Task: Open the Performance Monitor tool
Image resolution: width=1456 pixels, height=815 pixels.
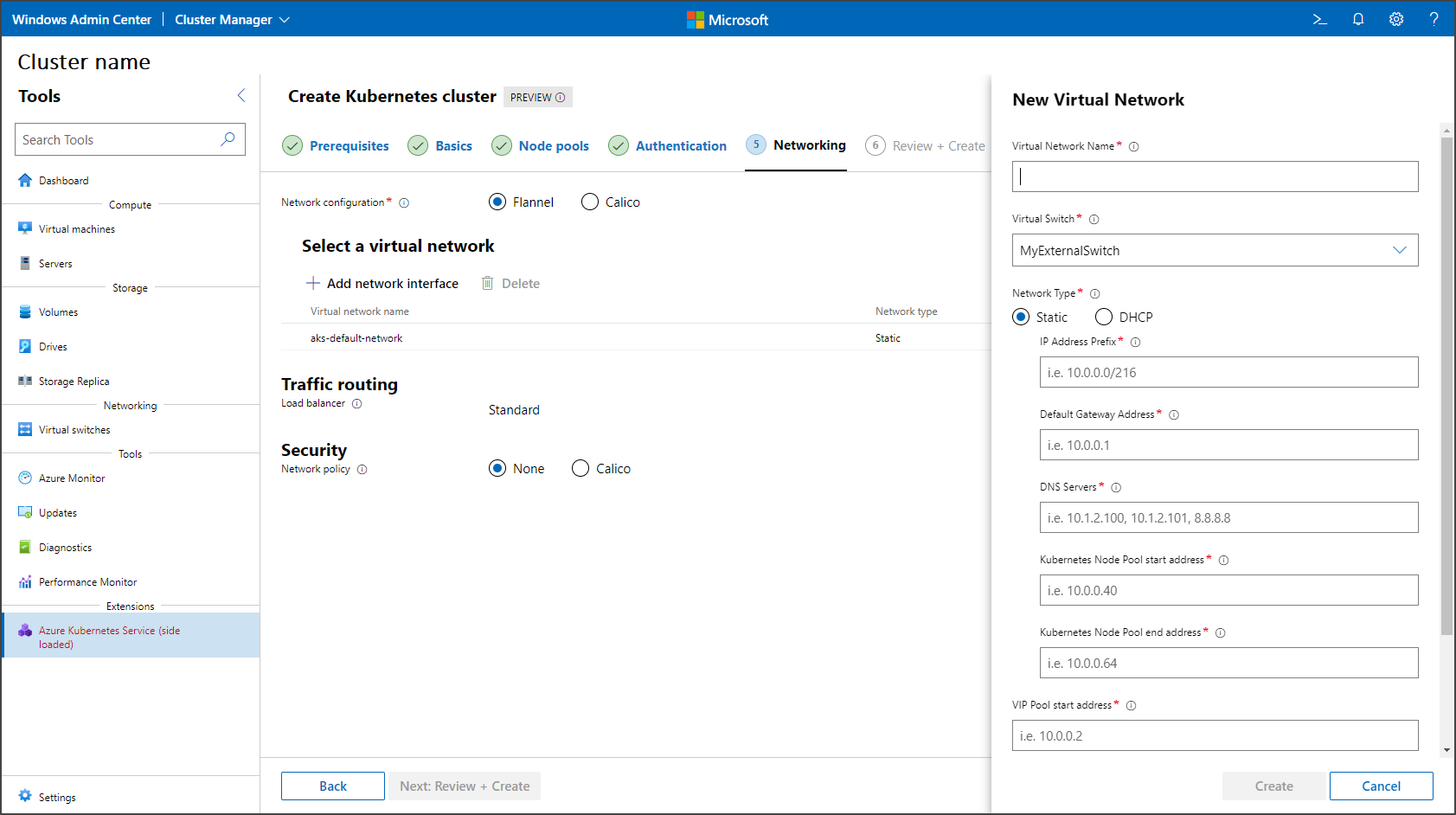Action: (x=87, y=581)
